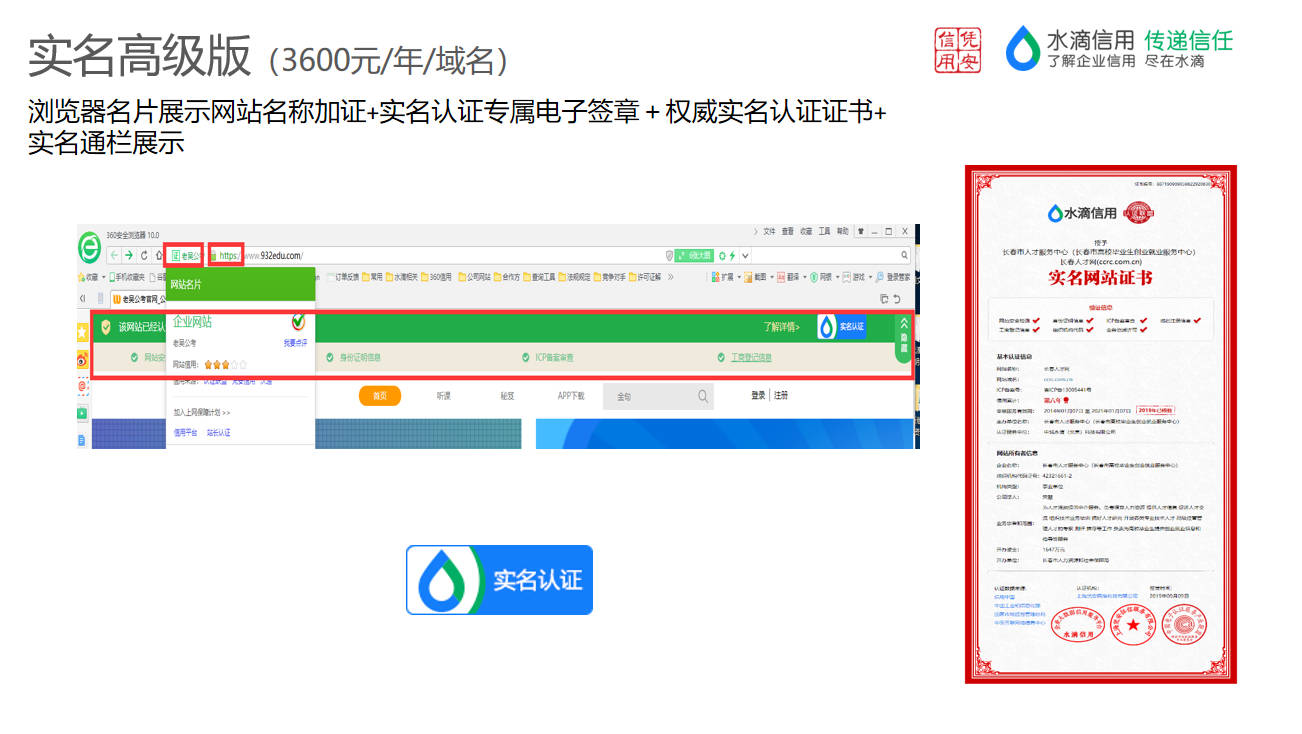
Task: Click the magnifier in browser search box
Action: pos(903,255)
